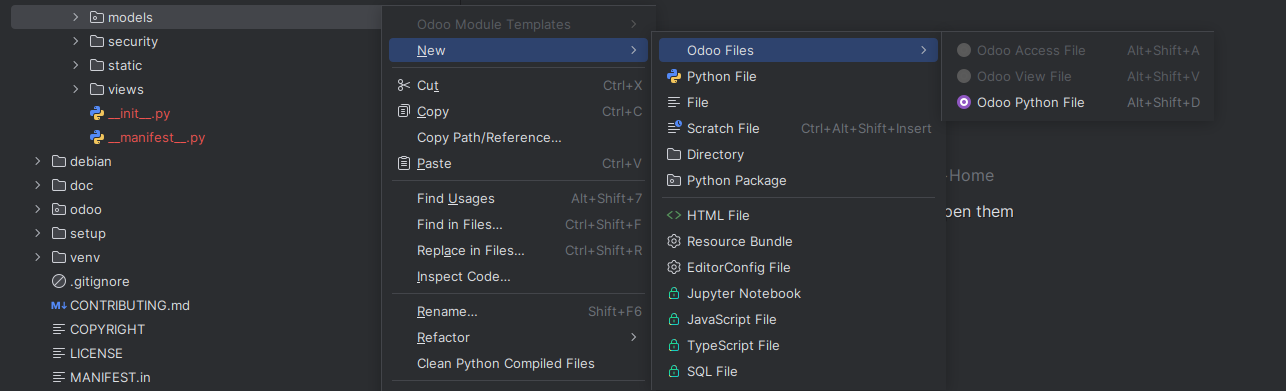Click the Odoo View File label
This screenshot has width=1286, height=391.
pos(1024,76)
